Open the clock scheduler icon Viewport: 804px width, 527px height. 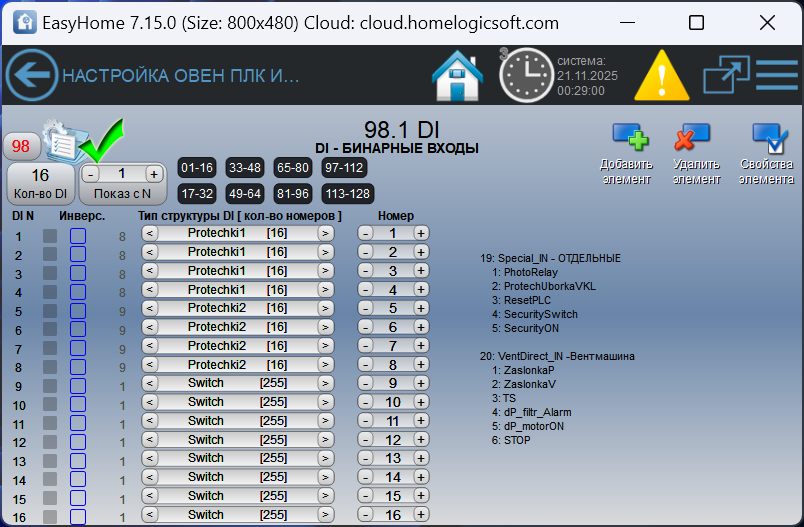(526, 76)
